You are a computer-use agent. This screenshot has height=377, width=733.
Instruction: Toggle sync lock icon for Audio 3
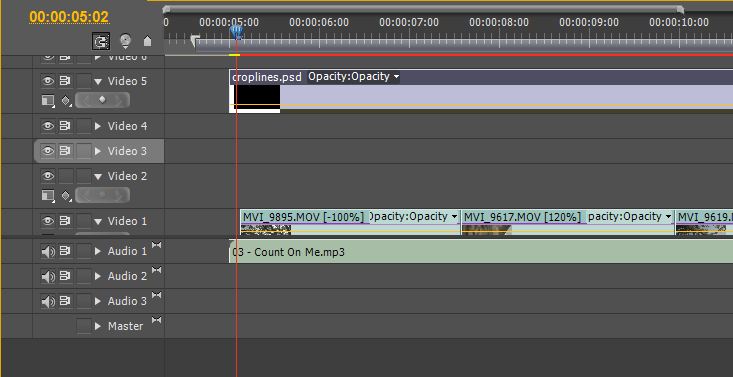point(65,301)
